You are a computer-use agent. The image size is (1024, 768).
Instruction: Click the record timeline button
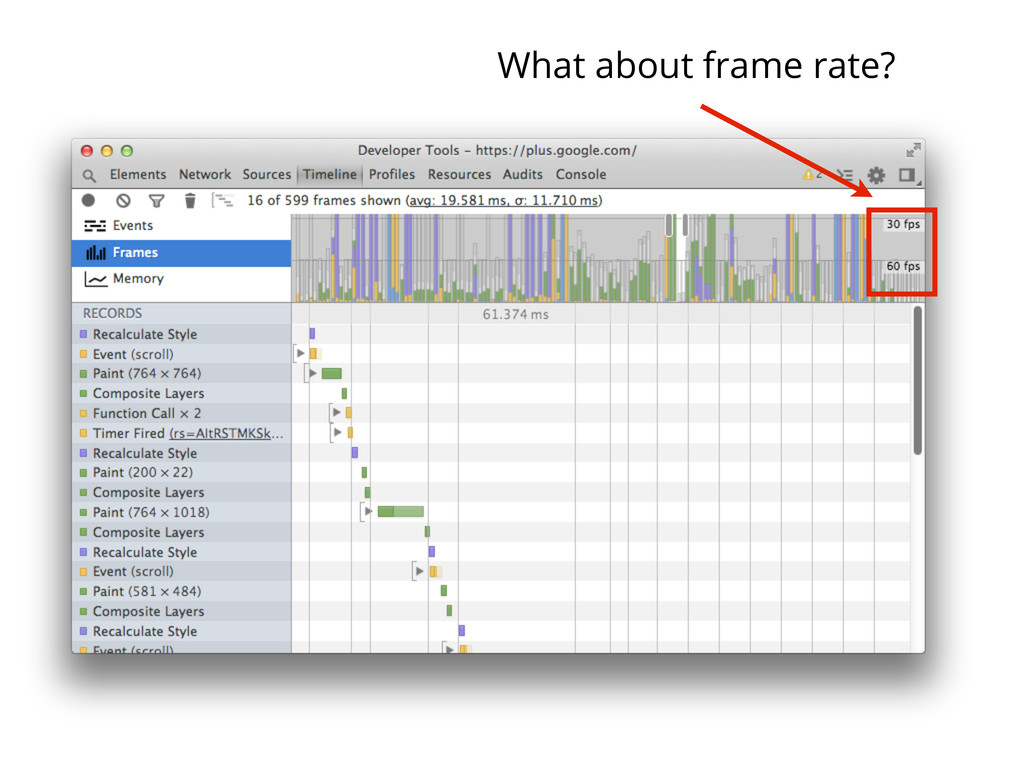pos(89,201)
